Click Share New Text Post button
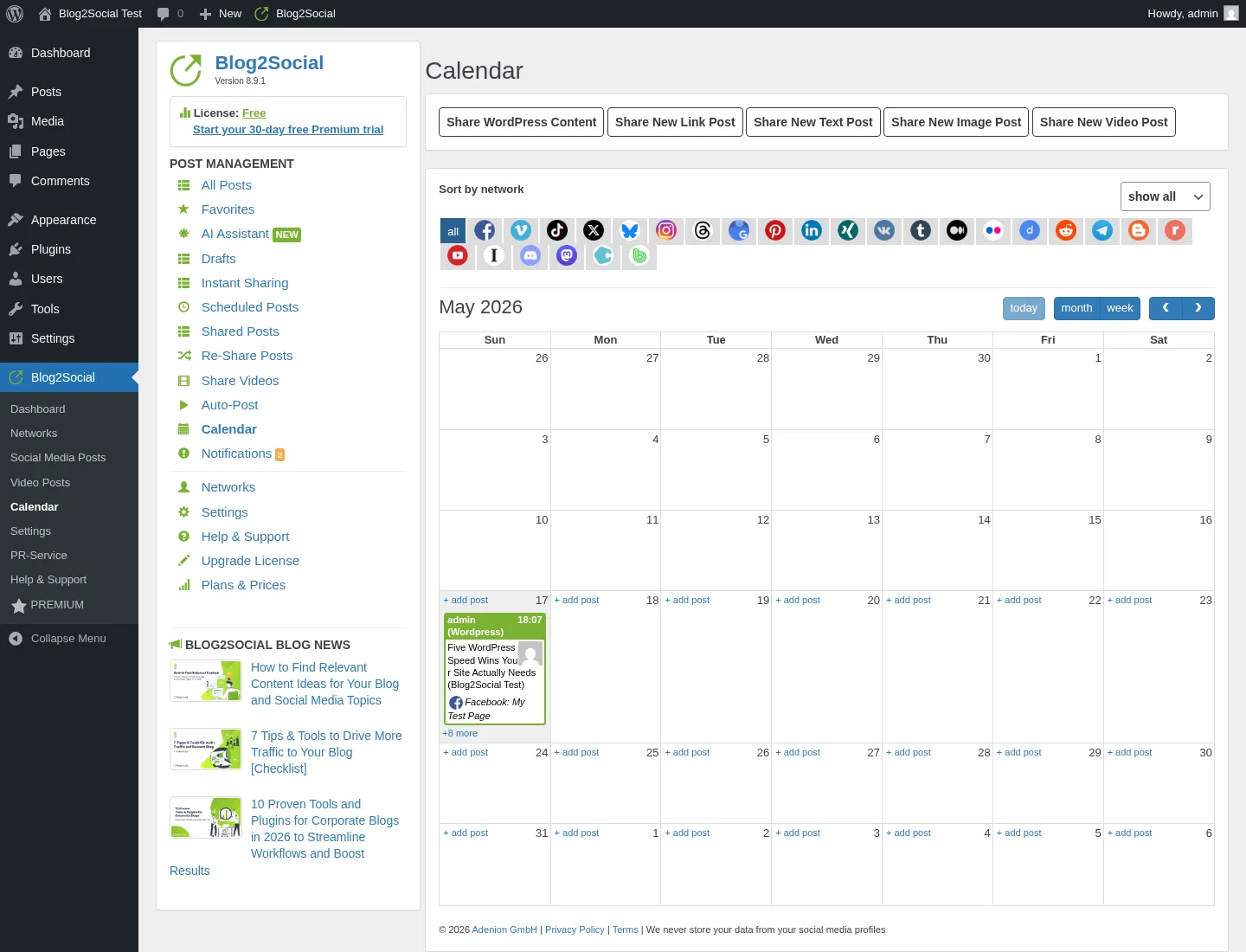This screenshot has width=1246, height=952. (x=813, y=122)
